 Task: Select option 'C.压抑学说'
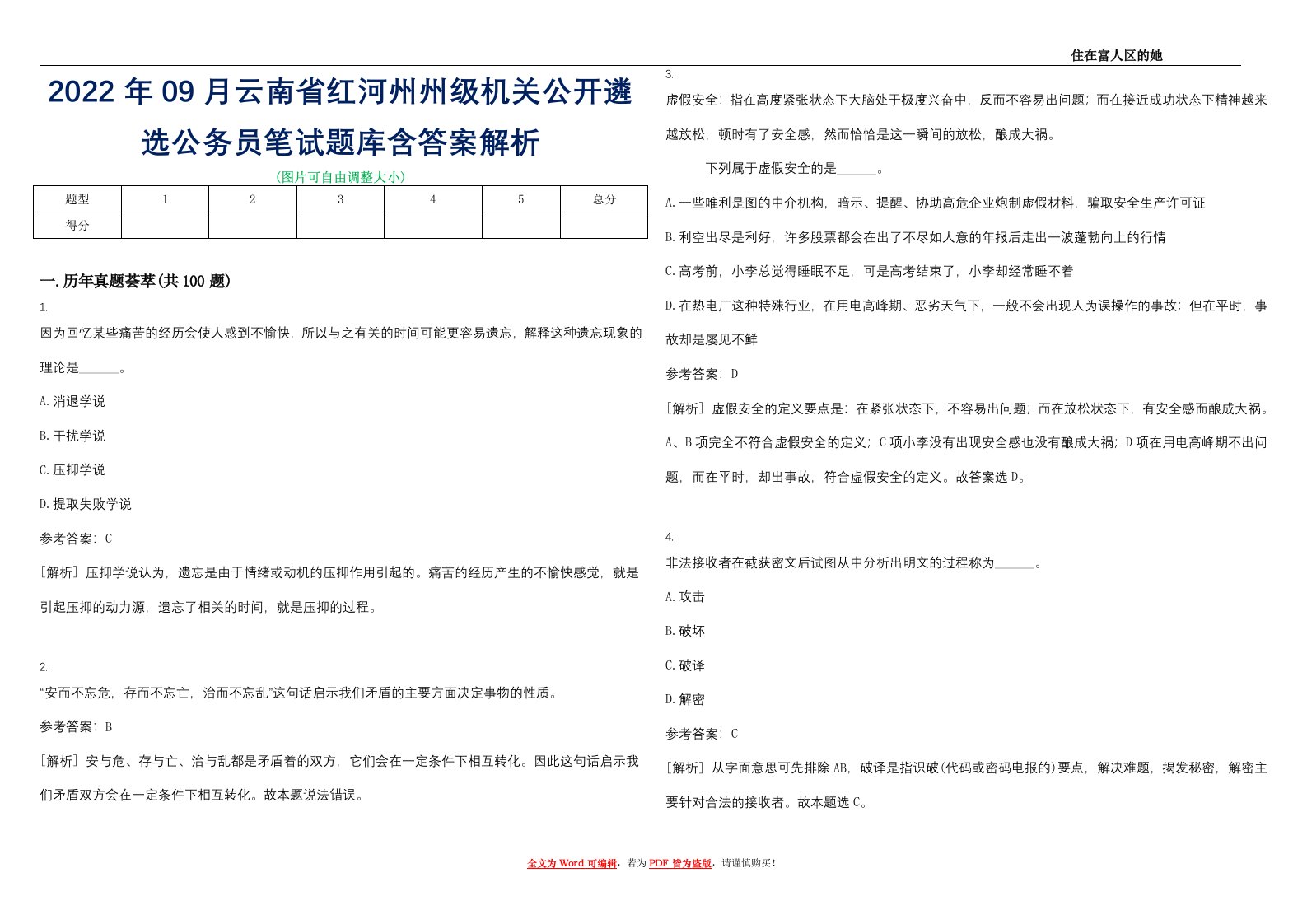72,469
